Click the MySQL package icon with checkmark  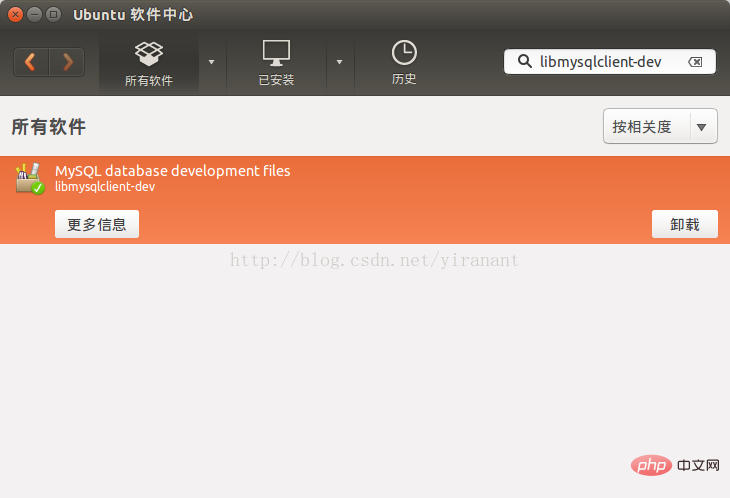(30, 179)
